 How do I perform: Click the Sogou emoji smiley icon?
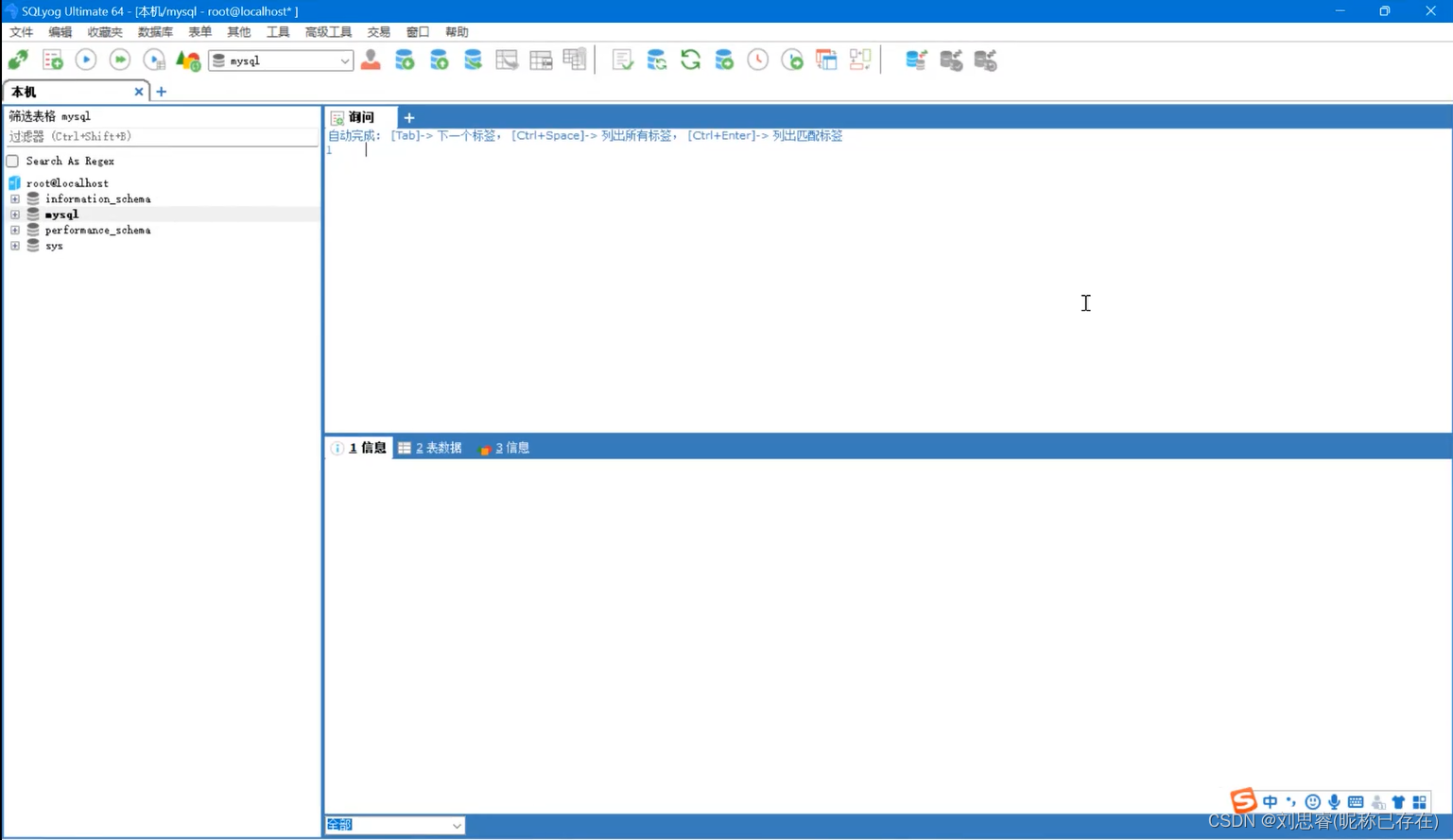[1312, 802]
